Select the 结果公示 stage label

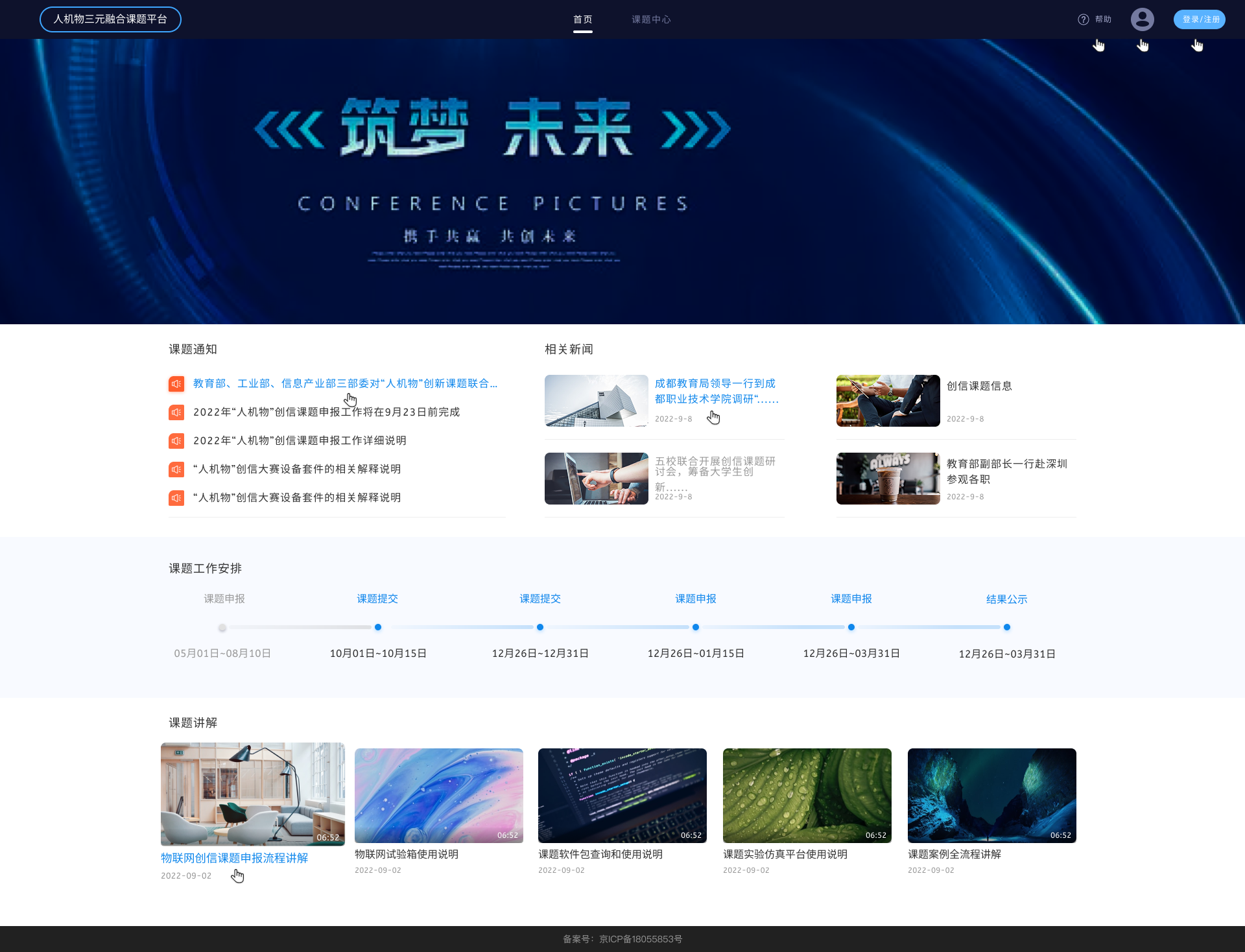point(1006,599)
